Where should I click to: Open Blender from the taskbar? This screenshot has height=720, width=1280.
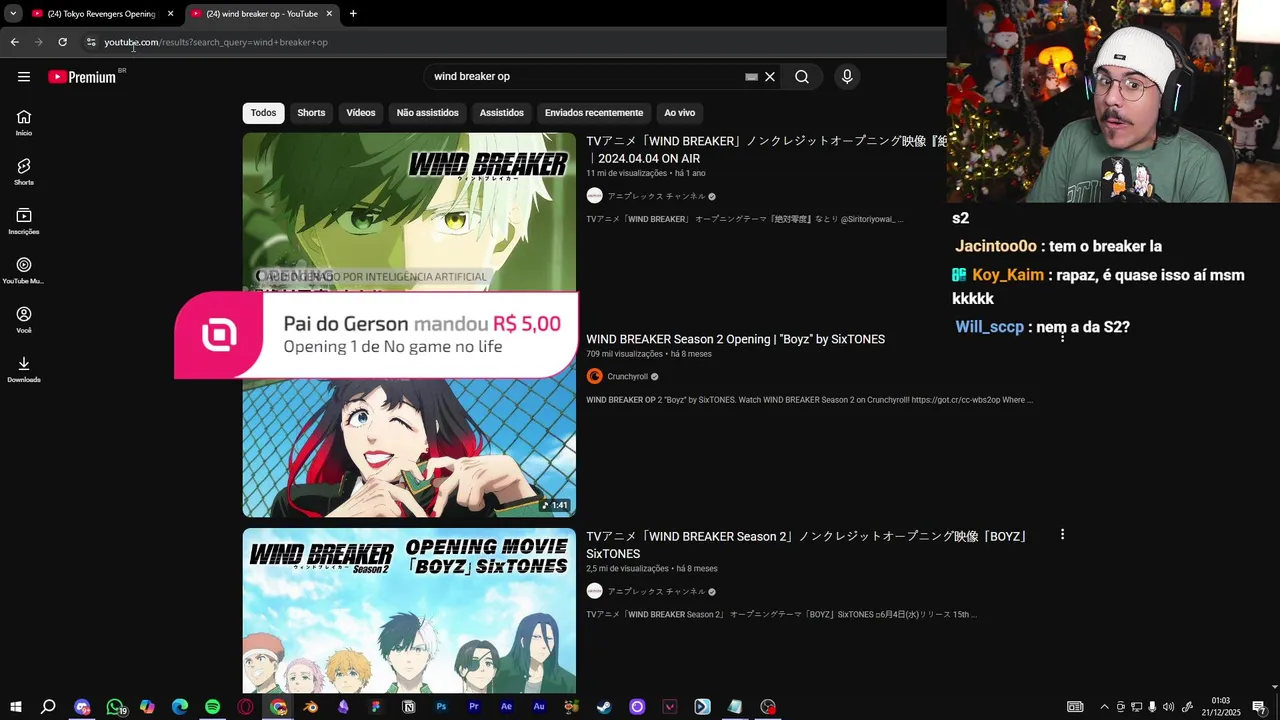click(x=311, y=707)
